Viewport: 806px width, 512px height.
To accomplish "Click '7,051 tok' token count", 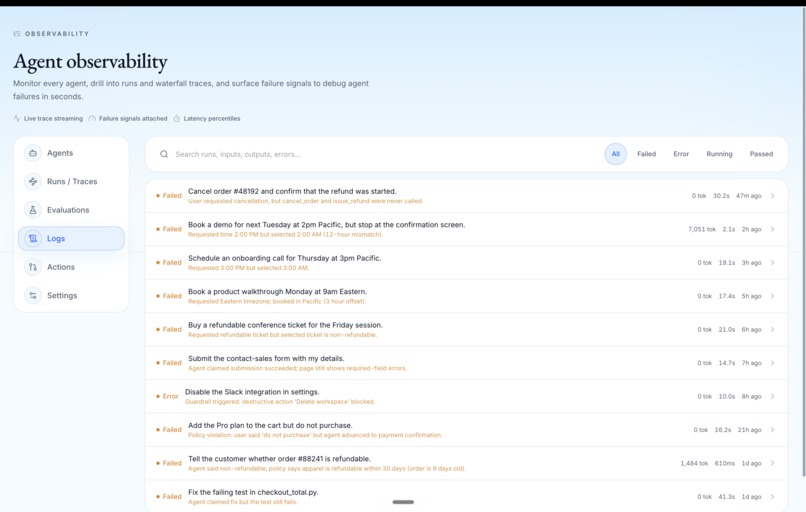I will pos(702,229).
